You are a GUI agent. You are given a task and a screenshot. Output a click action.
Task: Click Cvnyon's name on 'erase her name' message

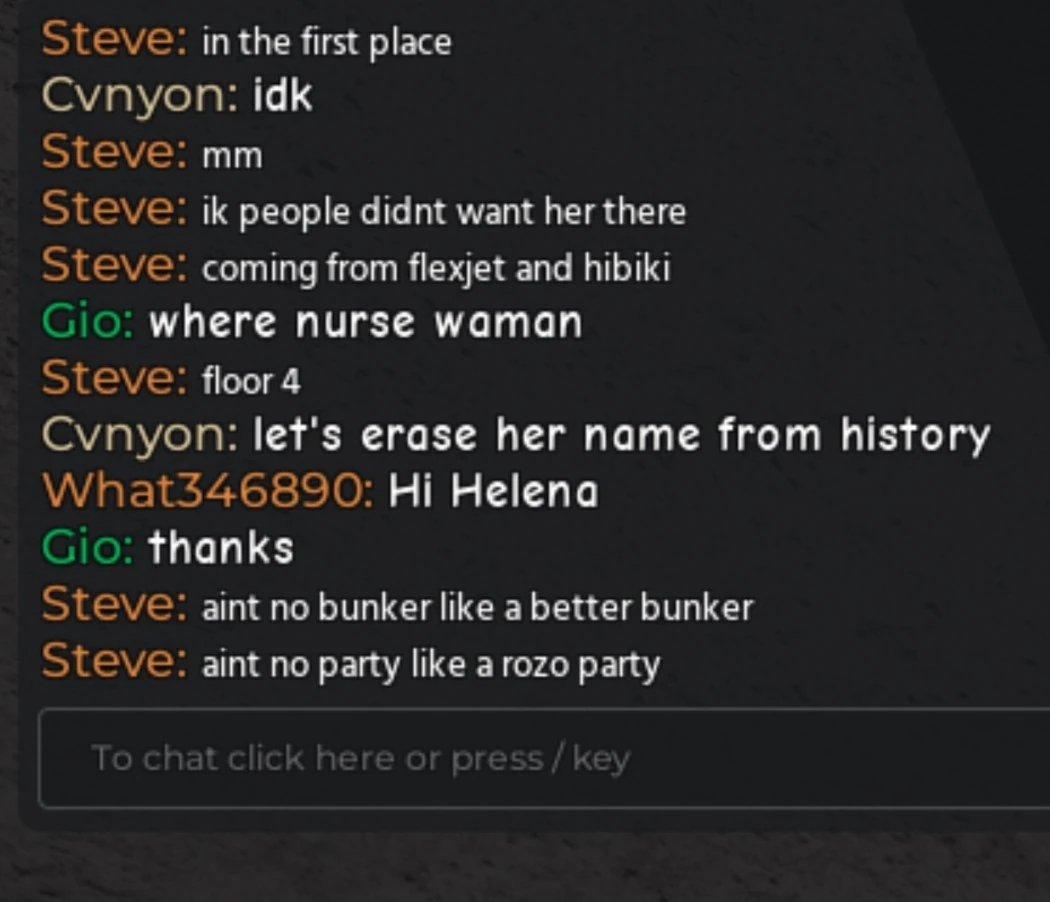pyautogui.click(x=140, y=435)
